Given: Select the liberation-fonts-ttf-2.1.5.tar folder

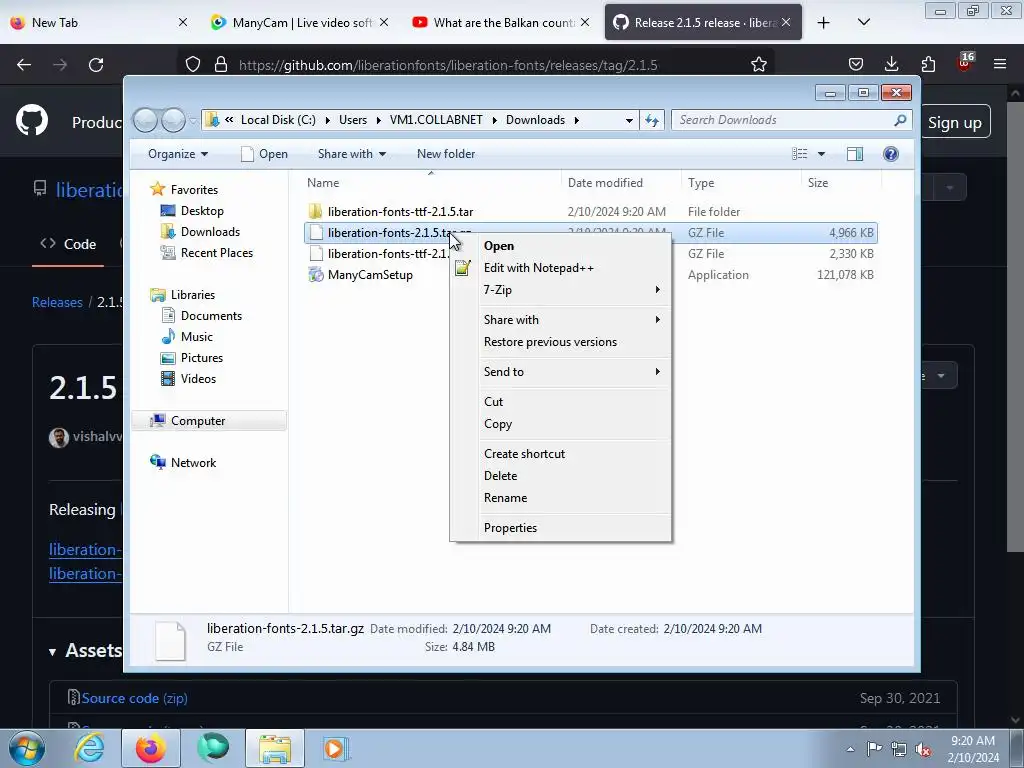Looking at the screenshot, I should (400, 212).
